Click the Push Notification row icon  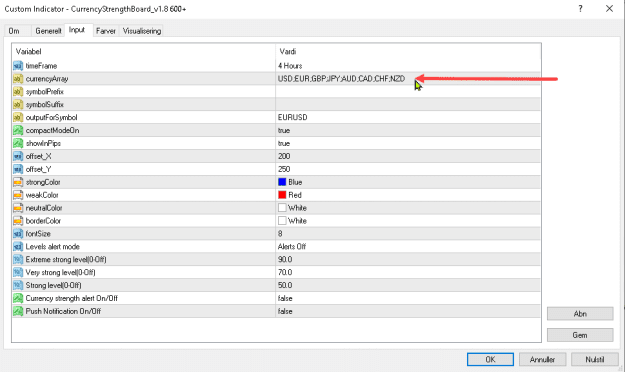[18, 311]
